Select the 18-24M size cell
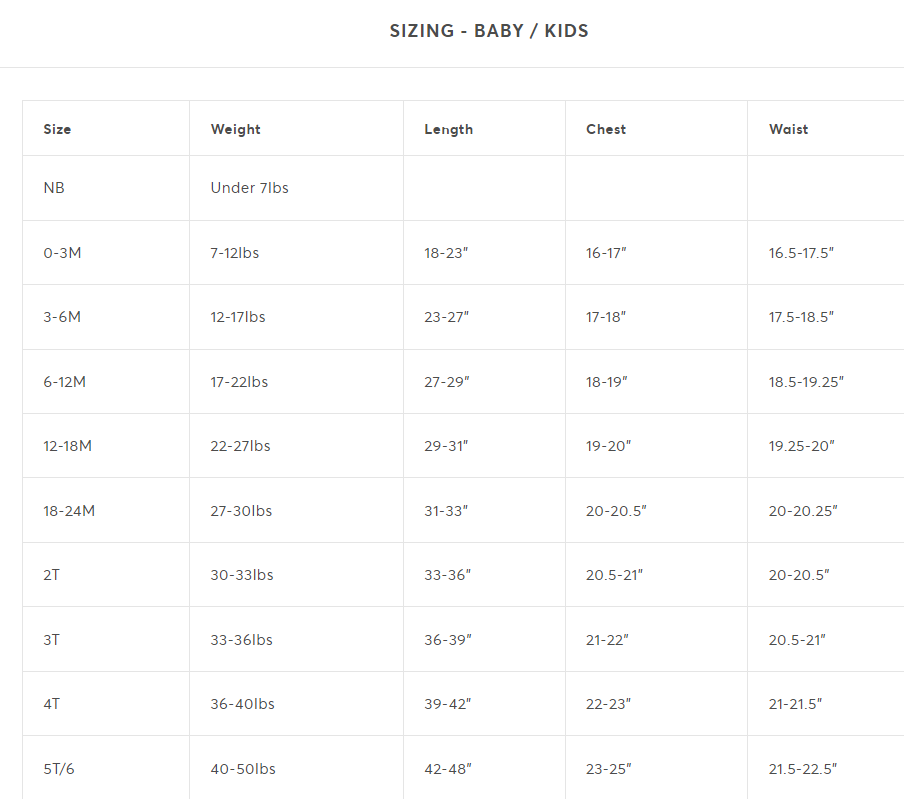 [69, 511]
